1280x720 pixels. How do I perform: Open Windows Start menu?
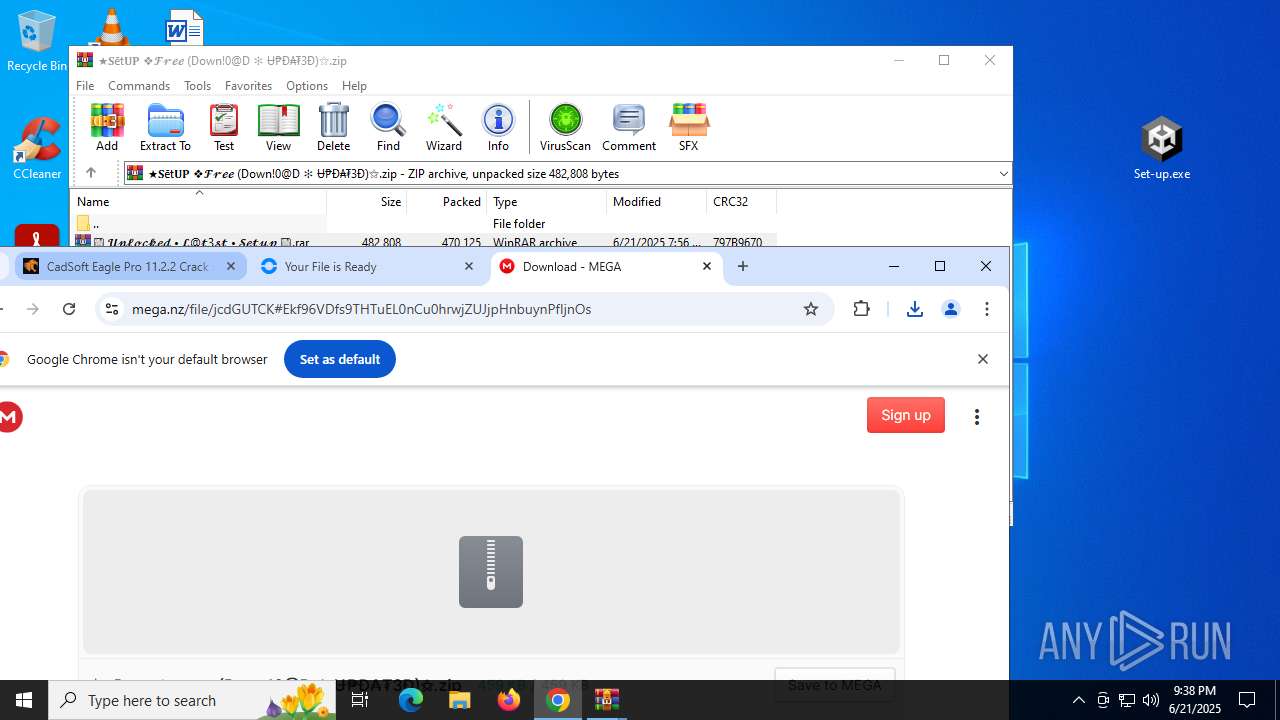pyautogui.click(x=24, y=700)
